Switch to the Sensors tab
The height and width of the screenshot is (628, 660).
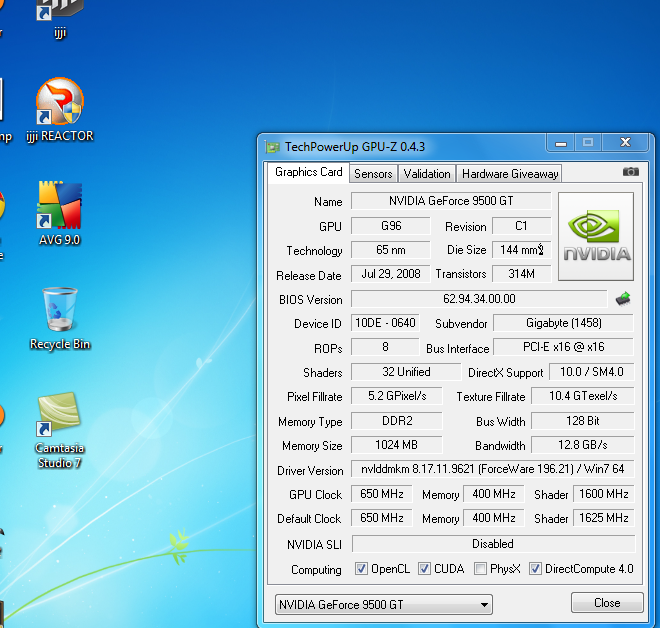point(373,174)
